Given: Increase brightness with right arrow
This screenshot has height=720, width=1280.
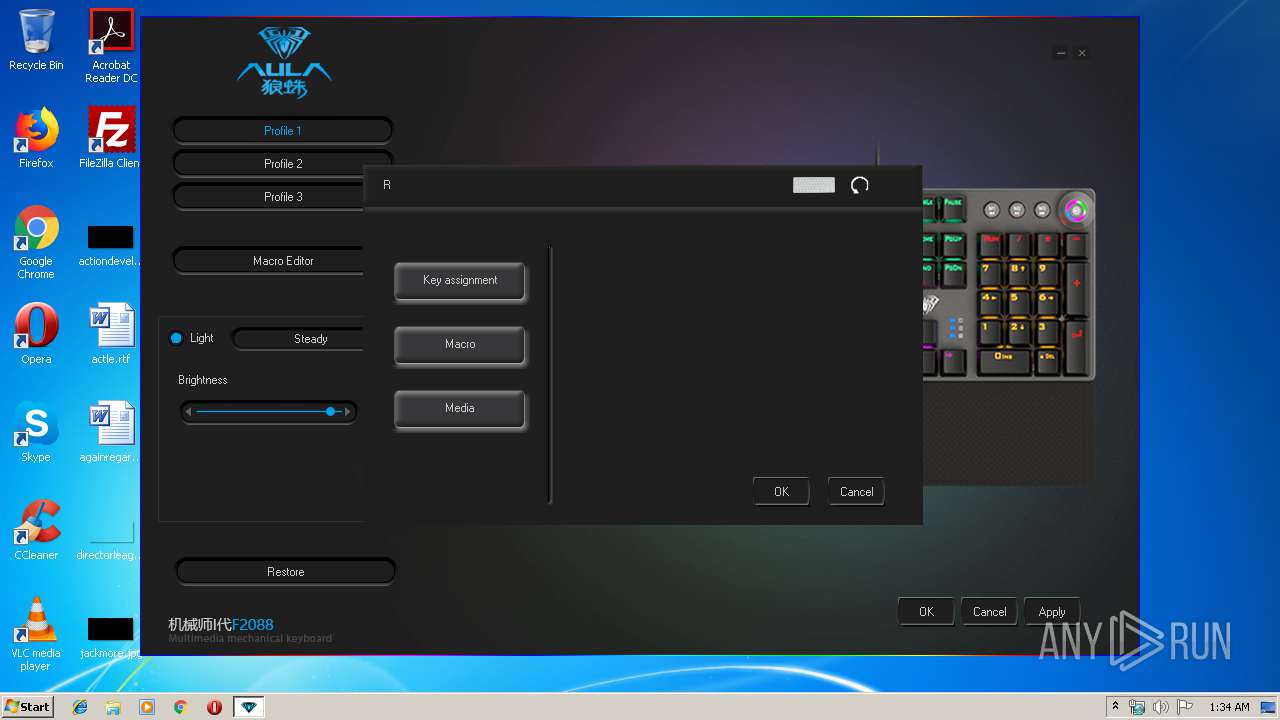Looking at the screenshot, I should [347, 412].
